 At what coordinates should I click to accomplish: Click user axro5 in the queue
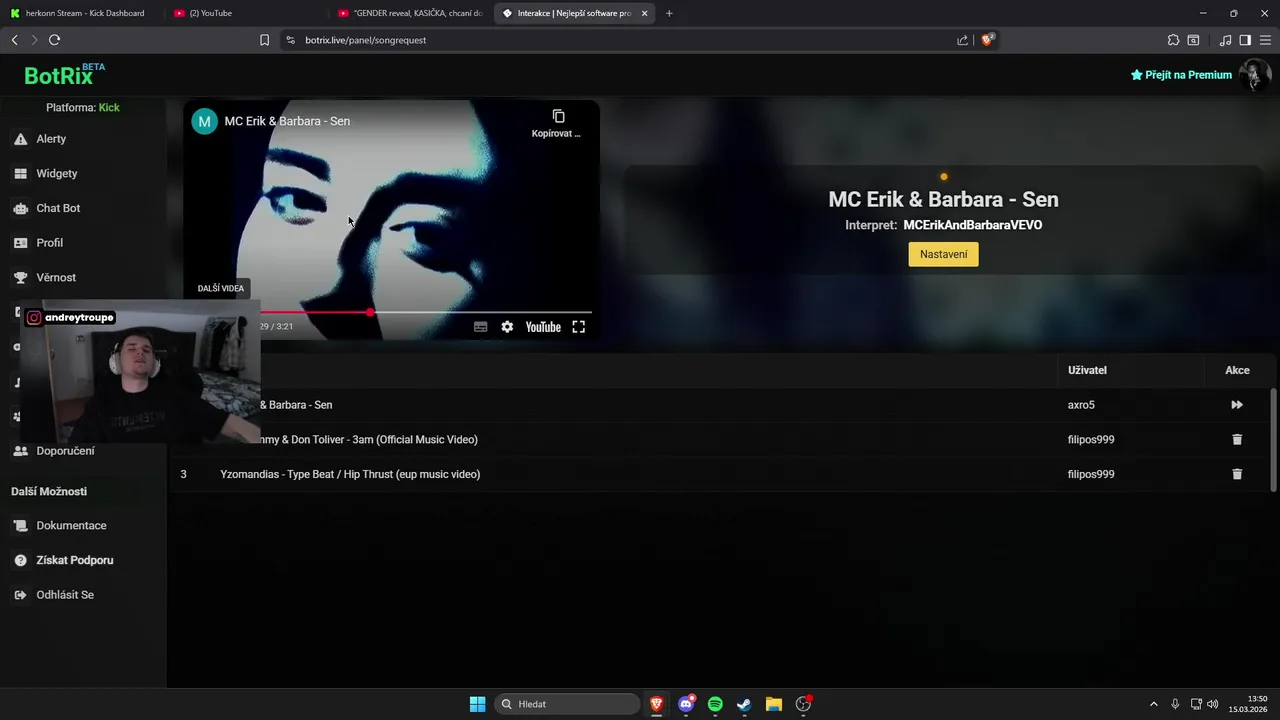[1081, 405]
